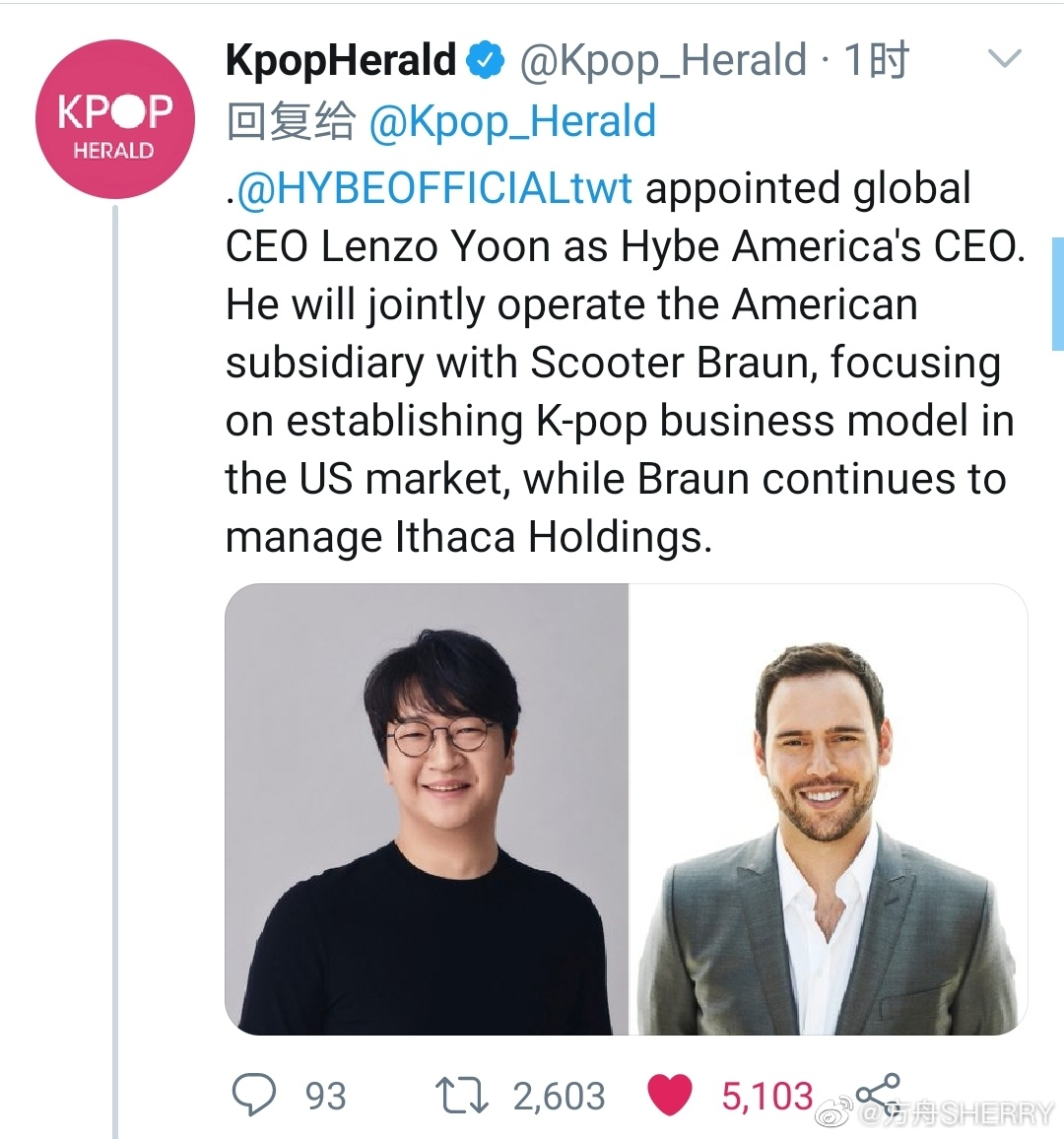Screen dimensions: 1064x1139
Task: Open the reply speech bubble icon
Action: pos(253,1095)
